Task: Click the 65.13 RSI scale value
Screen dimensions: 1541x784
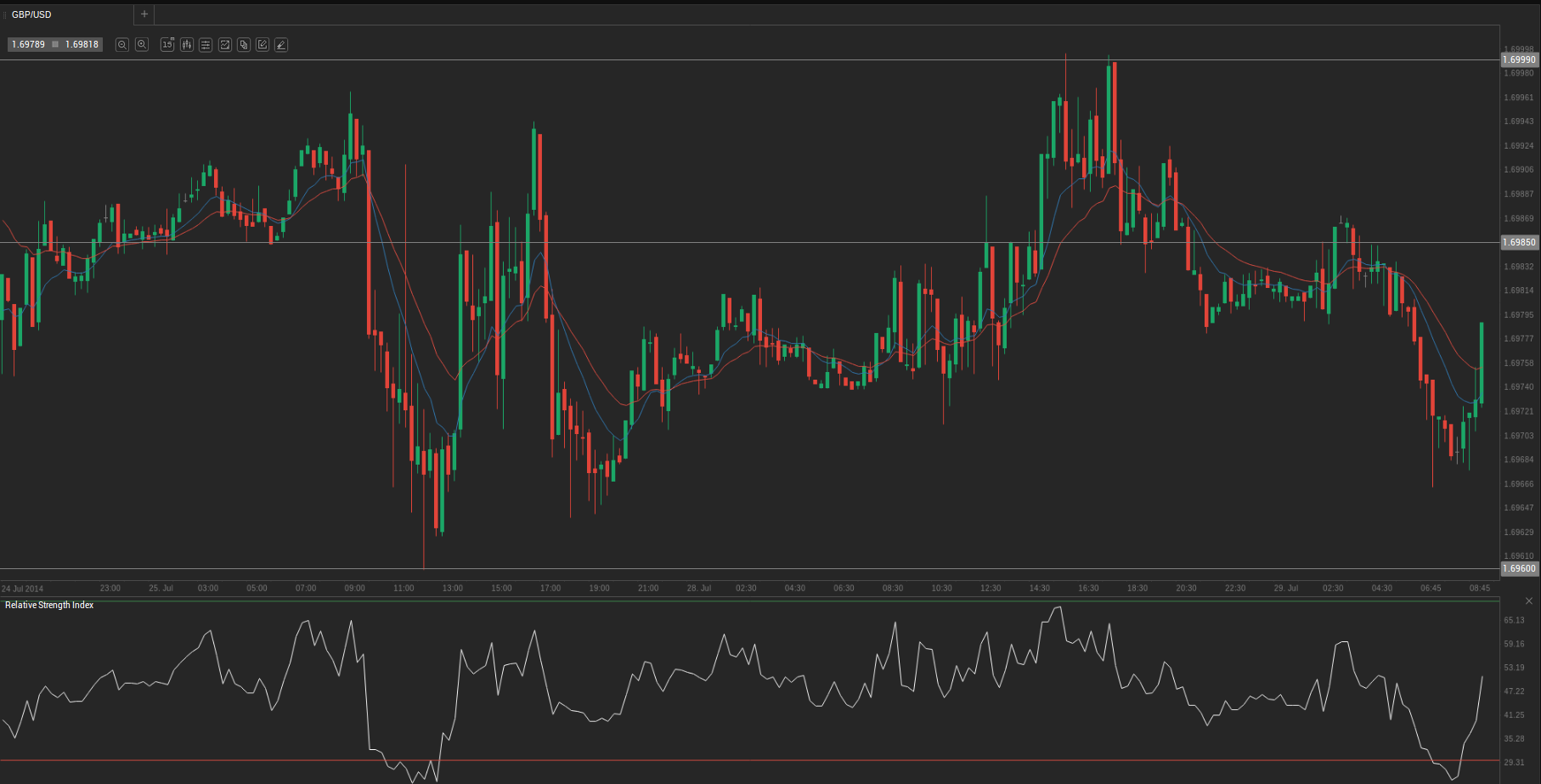Action: pos(1514,620)
